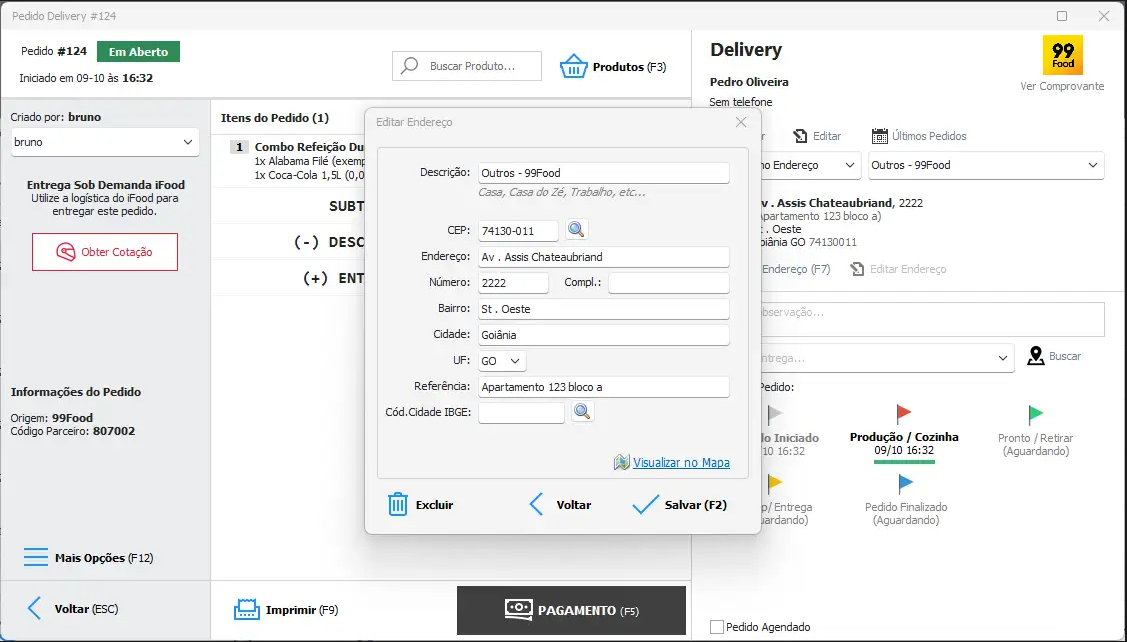Select the green Pronto / Retirar flag

click(x=1036, y=414)
